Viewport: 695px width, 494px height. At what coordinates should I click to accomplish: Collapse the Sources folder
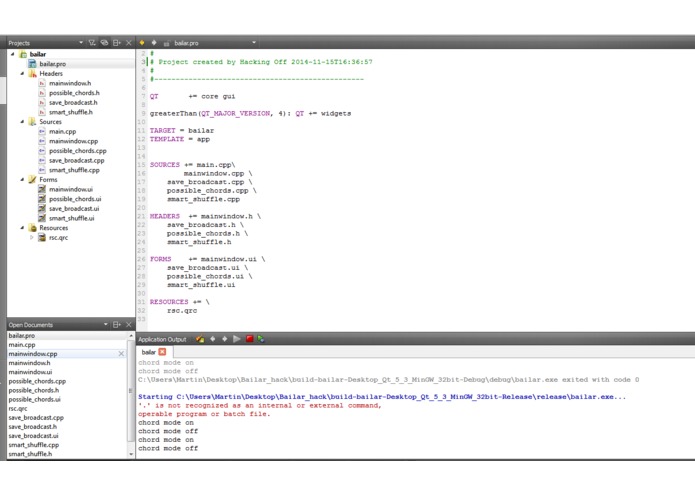[22, 121]
